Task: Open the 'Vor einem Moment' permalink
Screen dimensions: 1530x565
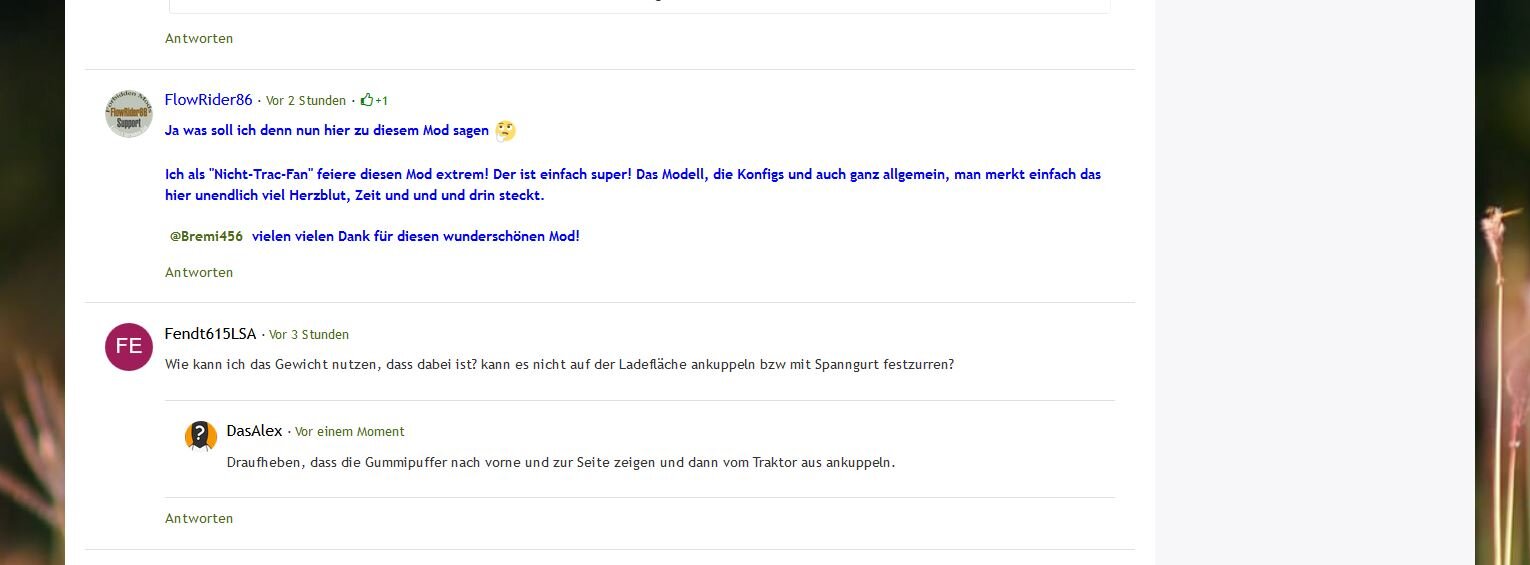Action: point(349,432)
